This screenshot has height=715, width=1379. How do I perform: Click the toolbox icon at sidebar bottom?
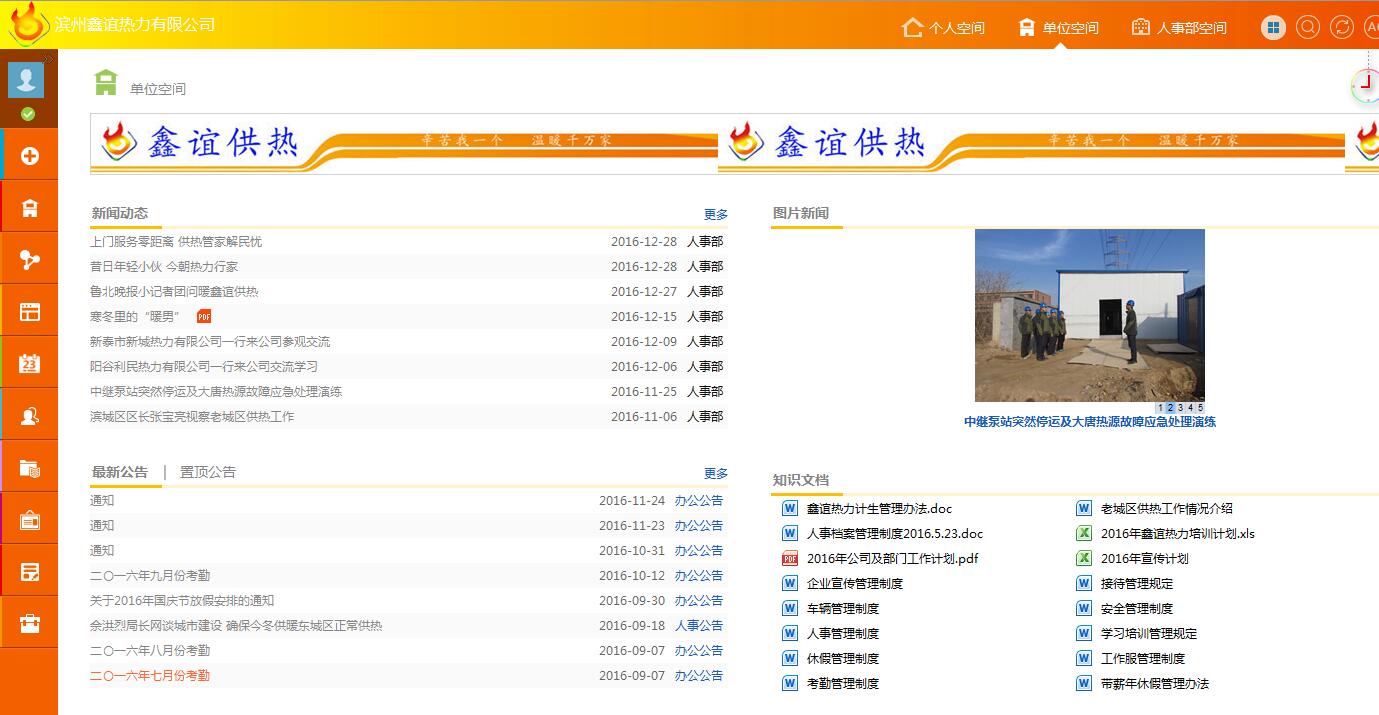tap(27, 622)
